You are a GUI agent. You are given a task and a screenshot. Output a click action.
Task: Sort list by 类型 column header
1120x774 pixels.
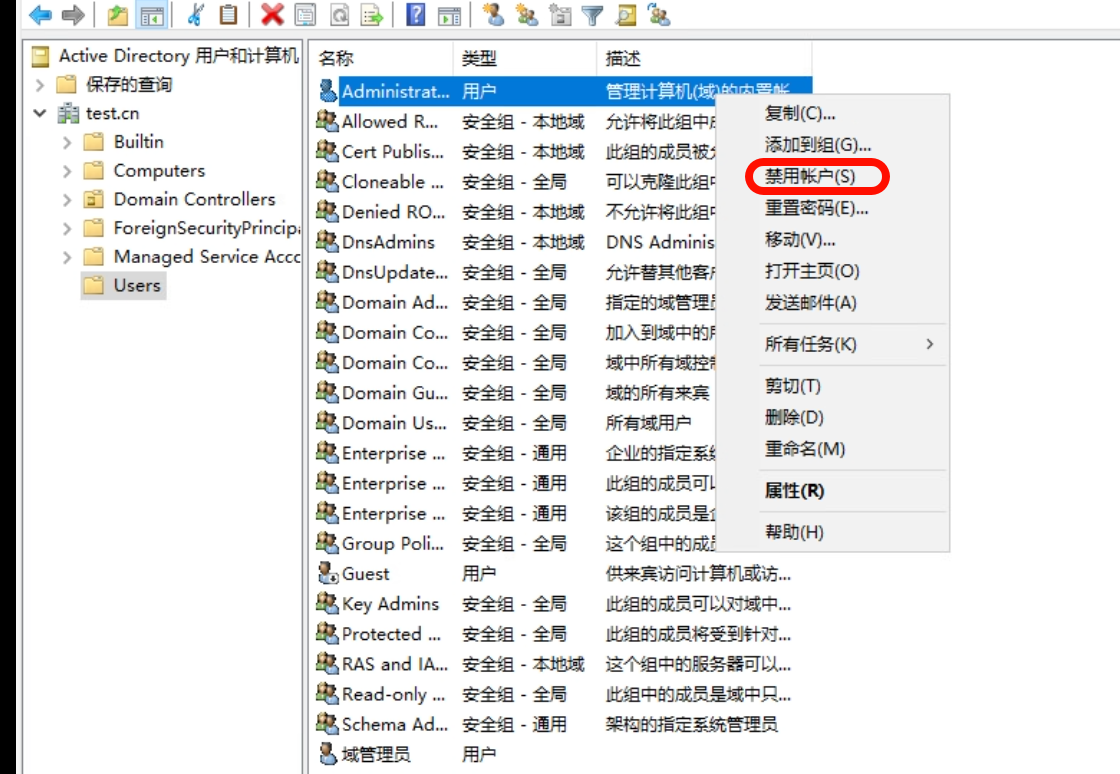coord(525,58)
